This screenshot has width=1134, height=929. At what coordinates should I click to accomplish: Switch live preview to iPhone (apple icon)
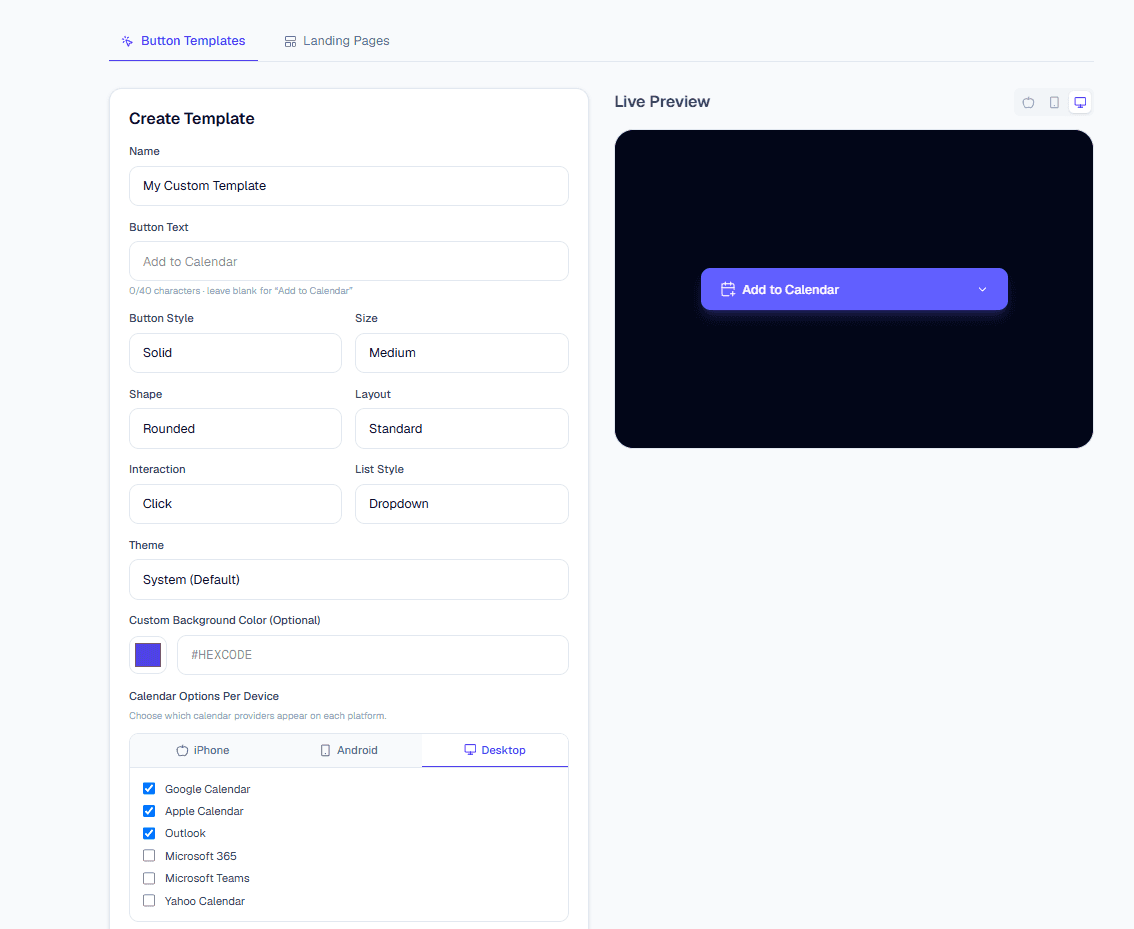pos(1028,103)
